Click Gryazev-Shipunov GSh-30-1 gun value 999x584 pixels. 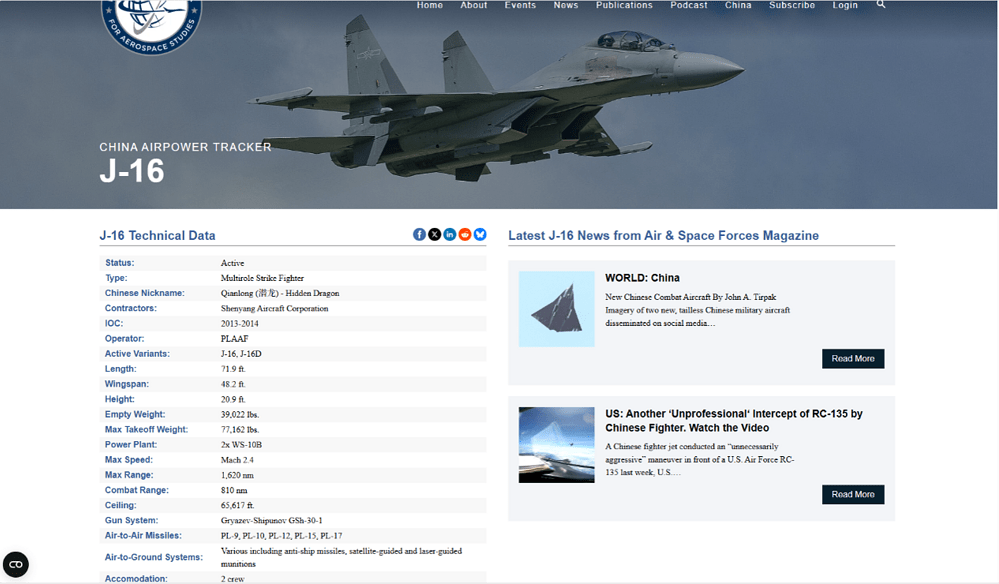271,520
